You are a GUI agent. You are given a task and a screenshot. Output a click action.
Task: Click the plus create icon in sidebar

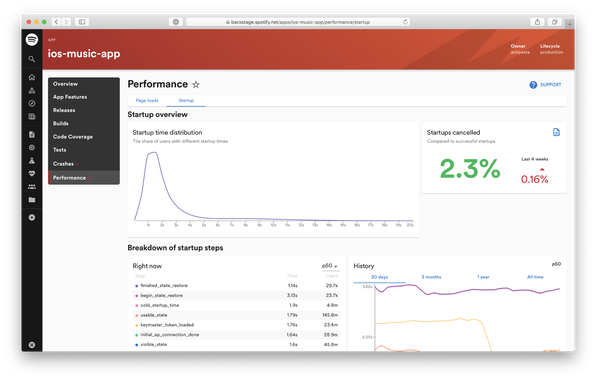(x=32, y=217)
